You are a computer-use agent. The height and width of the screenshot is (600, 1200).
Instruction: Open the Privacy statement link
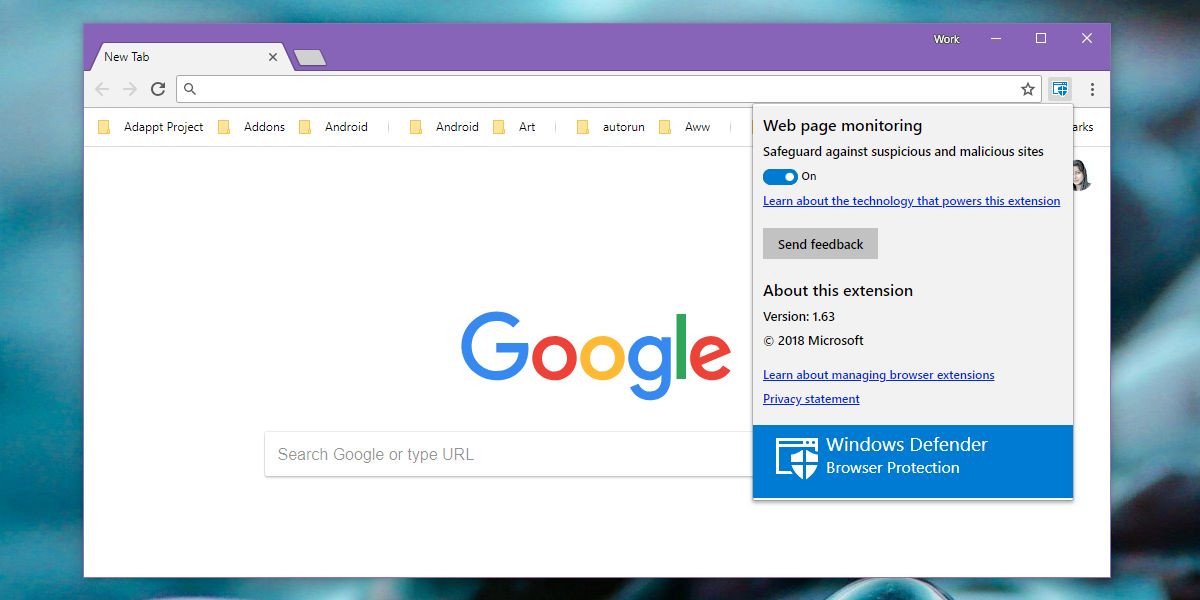point(811,399)
